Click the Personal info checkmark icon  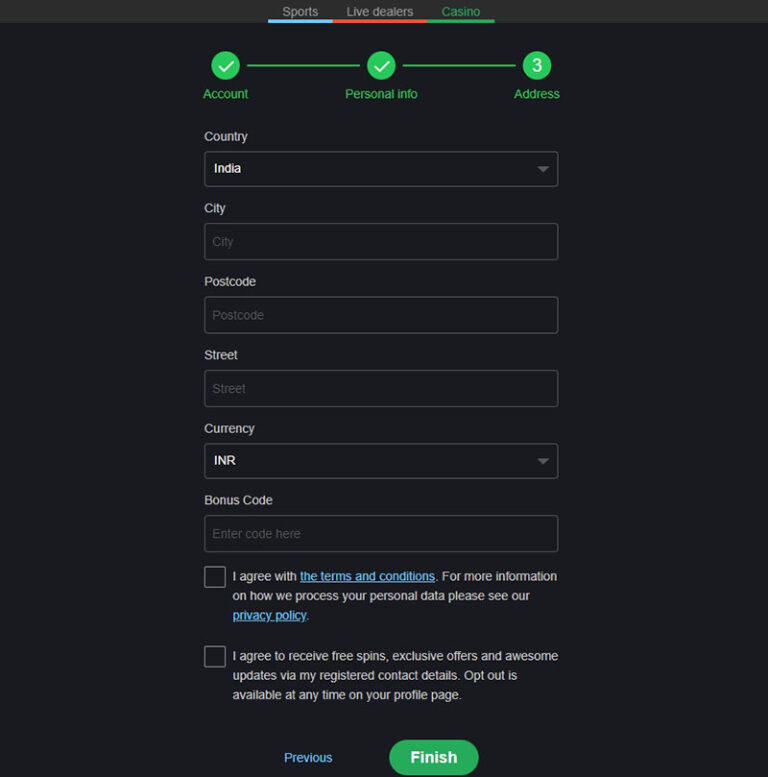pyautogui.click(x=381, y=66)
